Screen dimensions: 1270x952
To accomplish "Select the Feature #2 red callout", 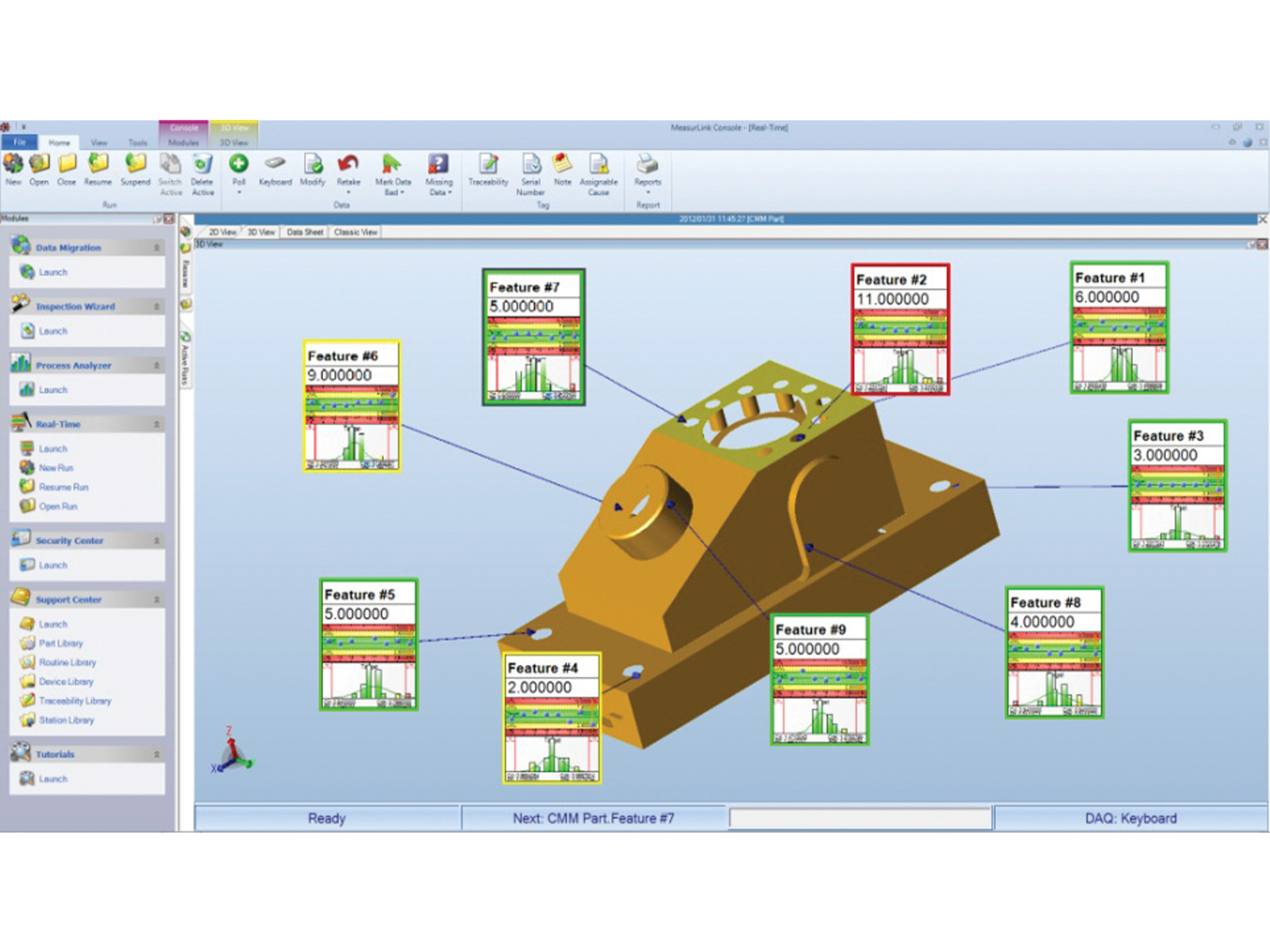I will click(x=900, y=330).
